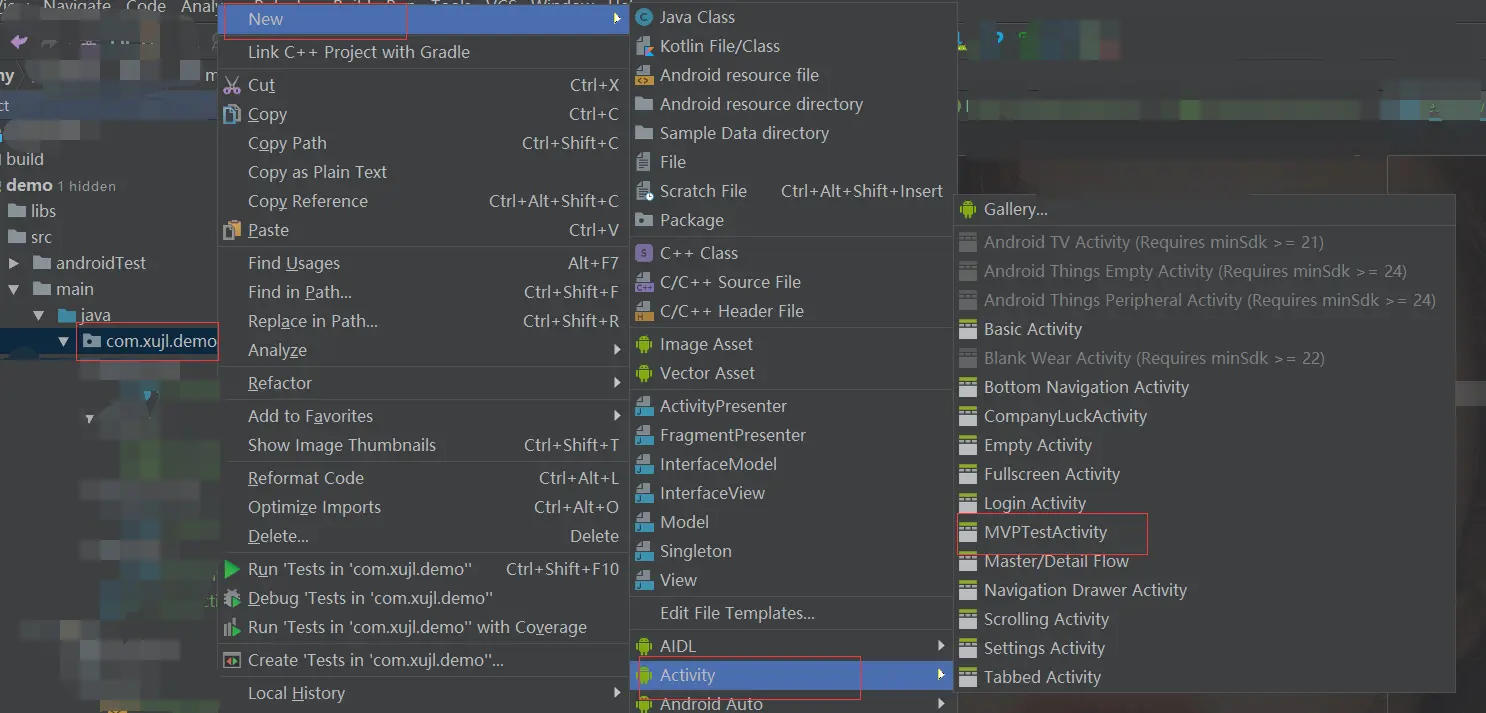Select Copy Path menu entry

pos(424,143)
